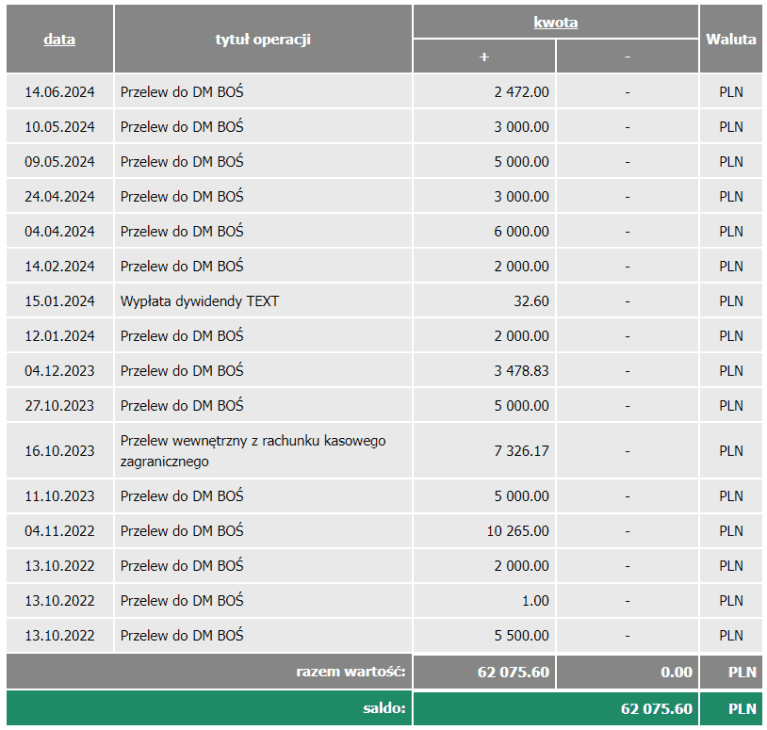Click the Waluta column header
Viewport: 767px width, 730px height.
[731, 40]
